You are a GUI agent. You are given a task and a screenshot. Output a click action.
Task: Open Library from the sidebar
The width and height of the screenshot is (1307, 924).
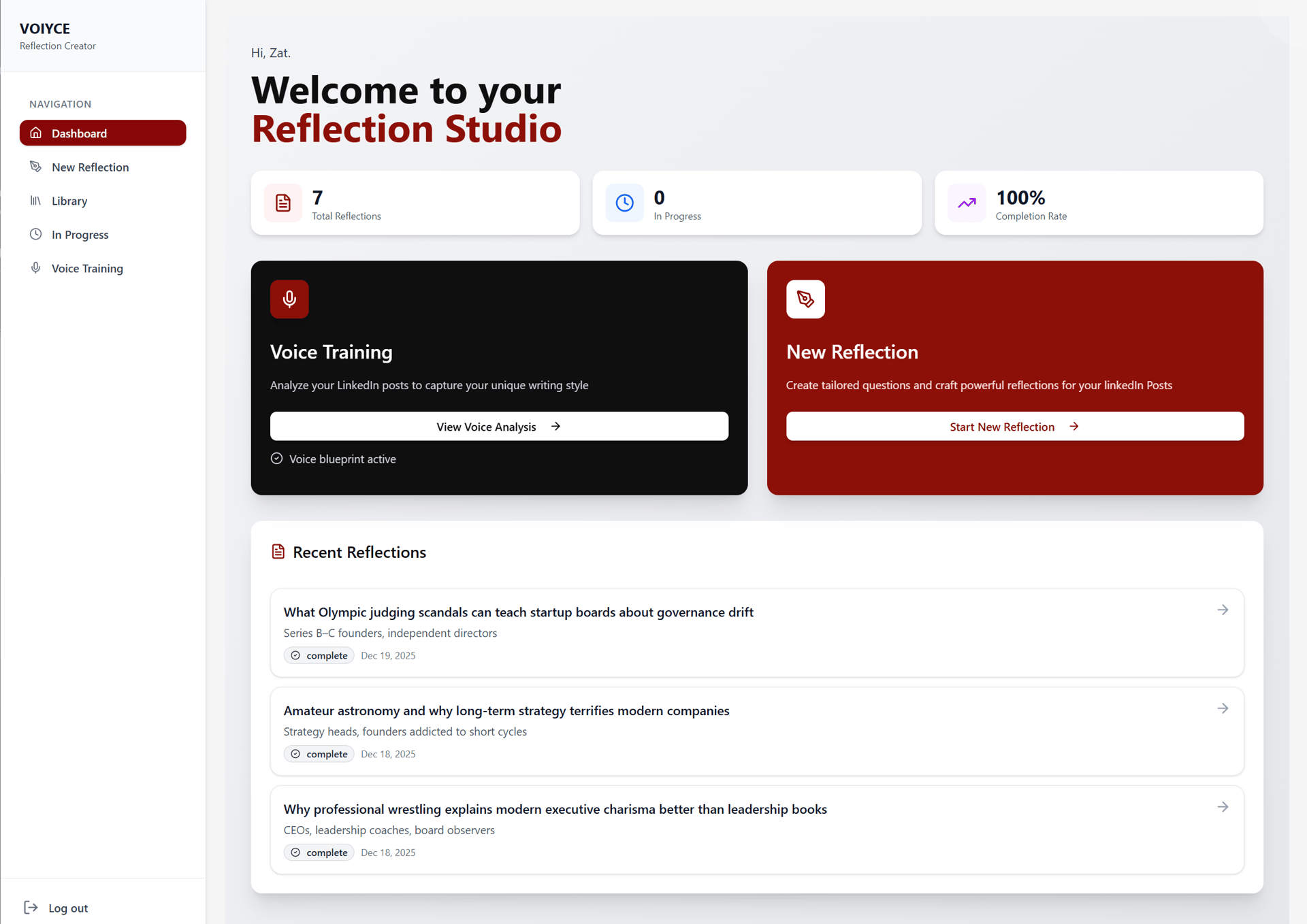69,201
